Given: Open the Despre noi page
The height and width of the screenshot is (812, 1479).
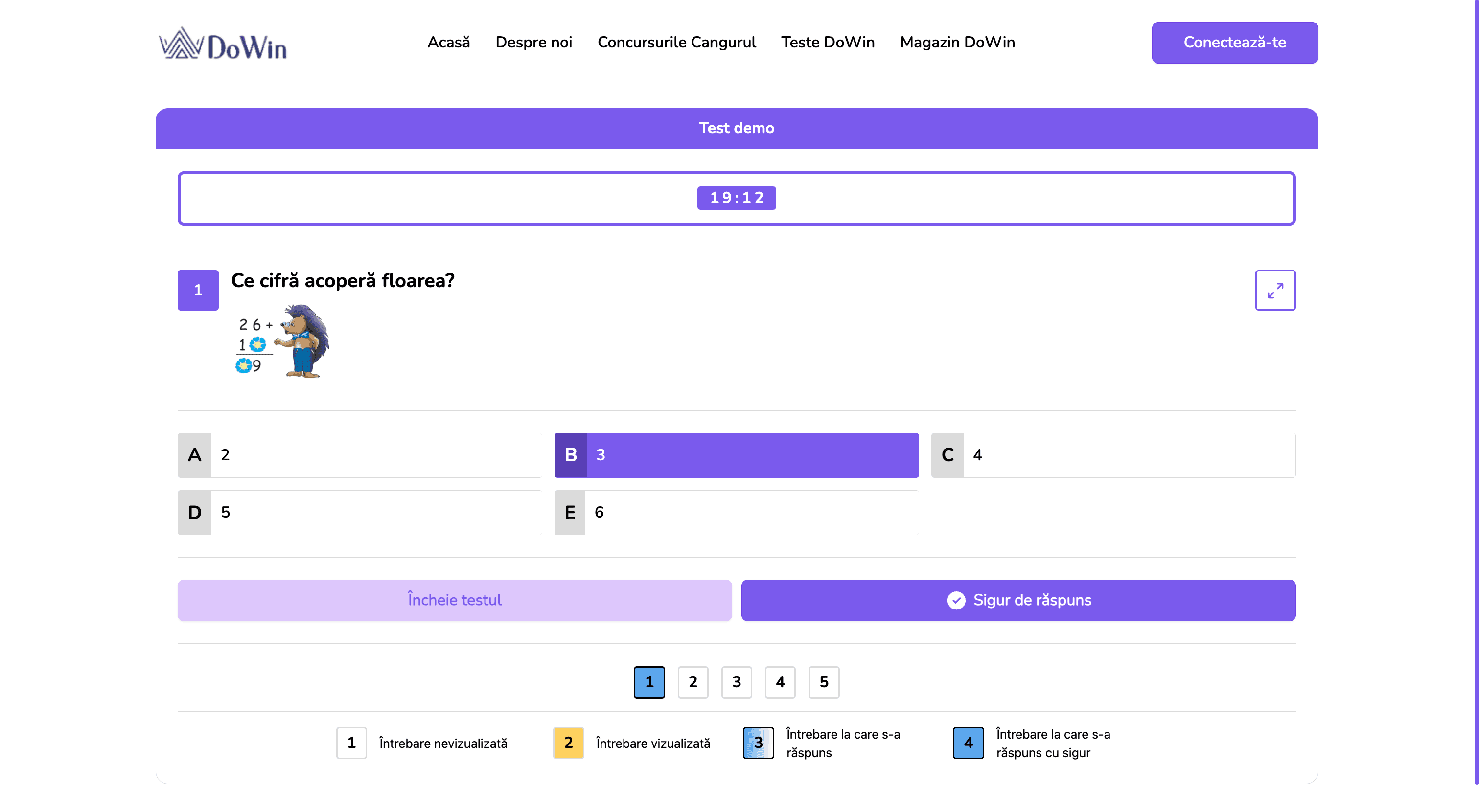Looking at the screenshot, I should coord(533,43).
